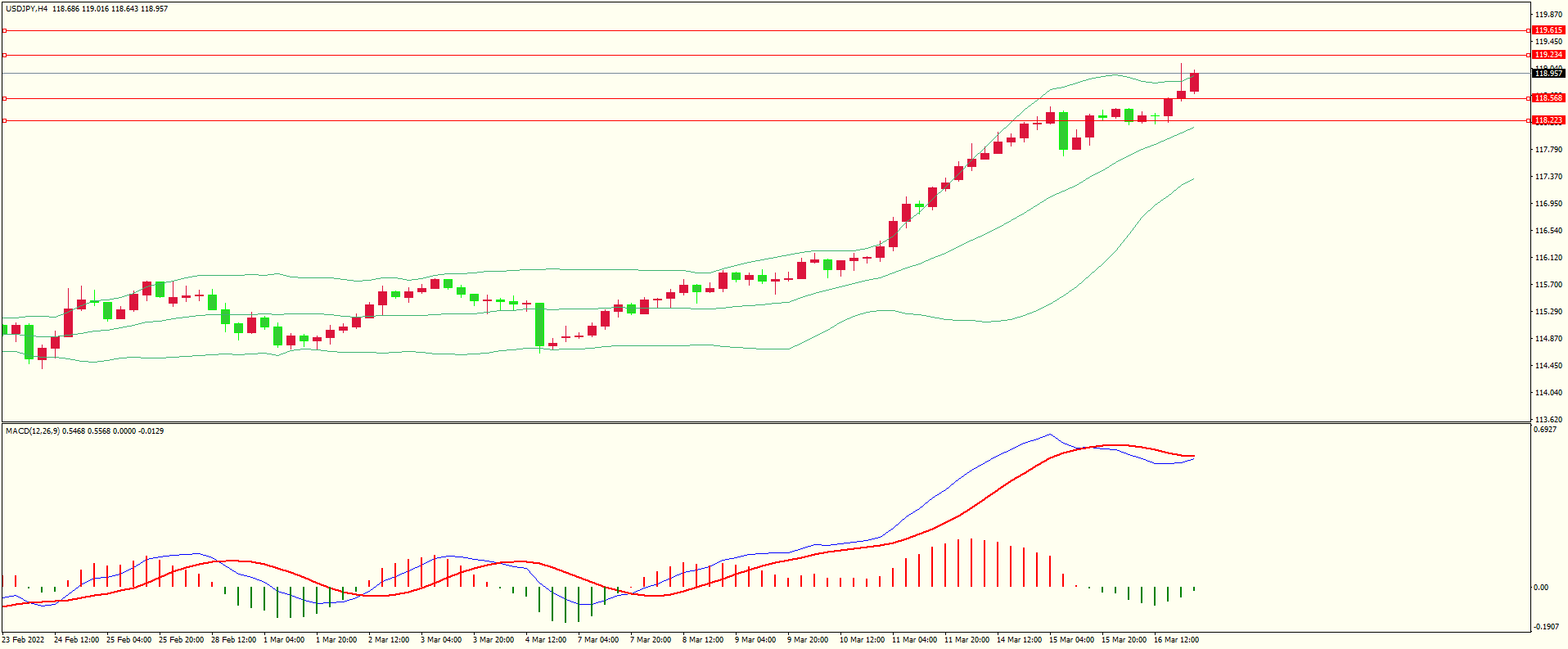Screen dimensions: 1568x649
Task: Click the 3 Mar 04:00 time label
Action: 441,640
